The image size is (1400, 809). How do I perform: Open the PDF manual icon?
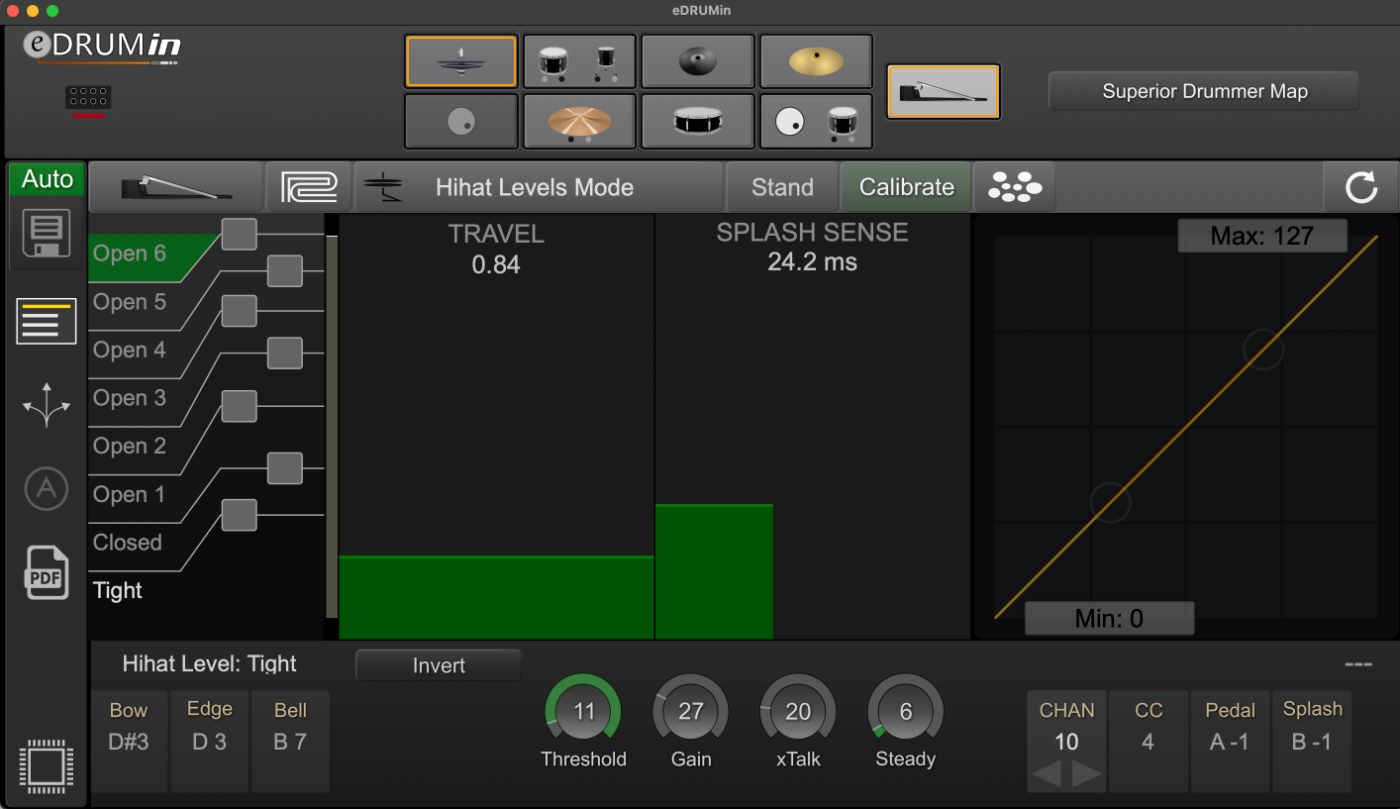[46, 573]
